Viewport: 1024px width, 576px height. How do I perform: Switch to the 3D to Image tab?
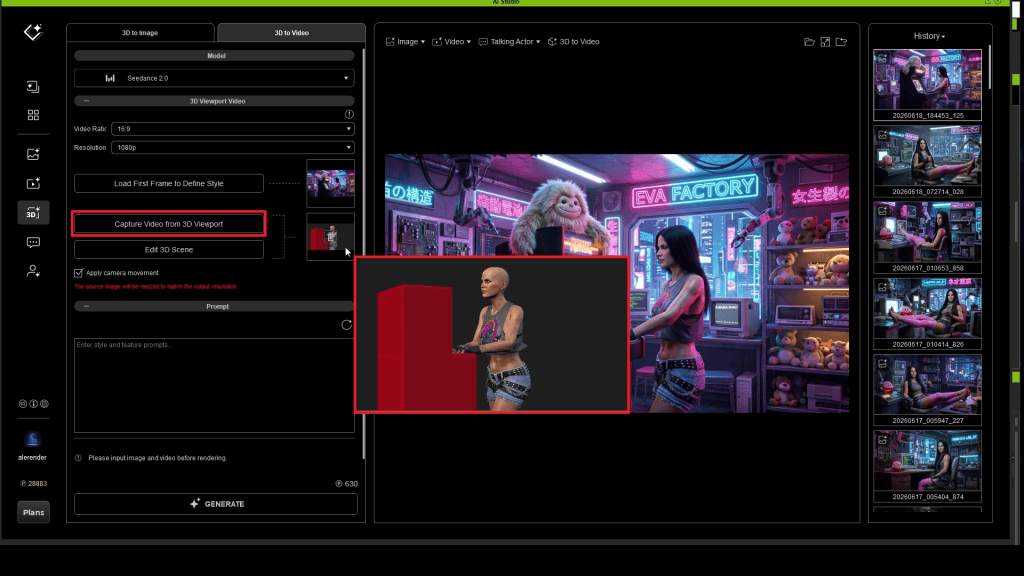click(140, 33)
